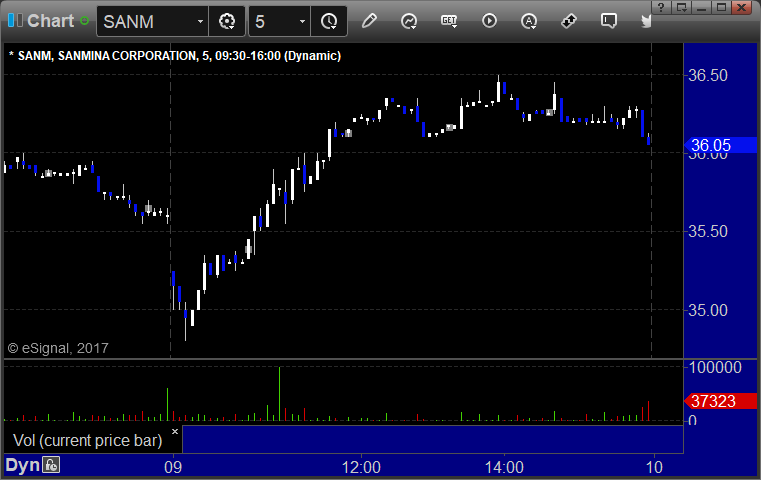The width and height of the screenshot is (761, 480).
Task: Open the time template clock icon
Action: click(x=329, y=21)
